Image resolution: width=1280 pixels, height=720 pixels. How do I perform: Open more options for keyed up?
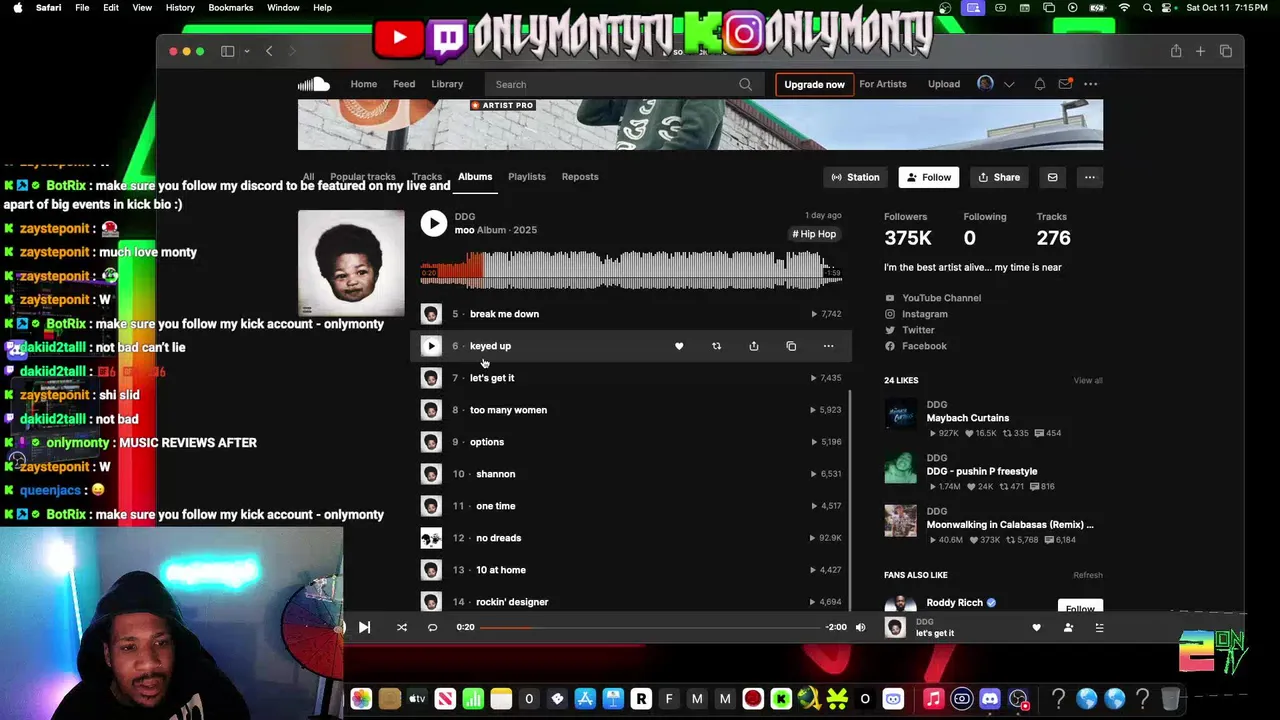point(828,346)
